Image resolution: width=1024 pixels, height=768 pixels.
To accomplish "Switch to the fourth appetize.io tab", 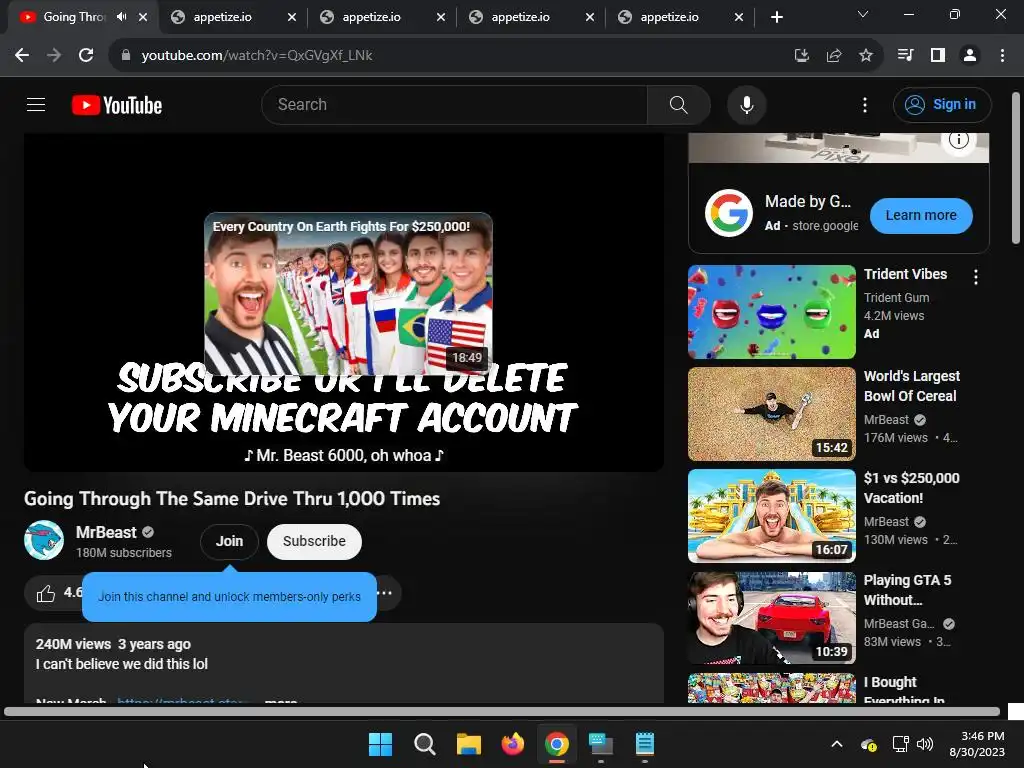I will coord(680,17).
